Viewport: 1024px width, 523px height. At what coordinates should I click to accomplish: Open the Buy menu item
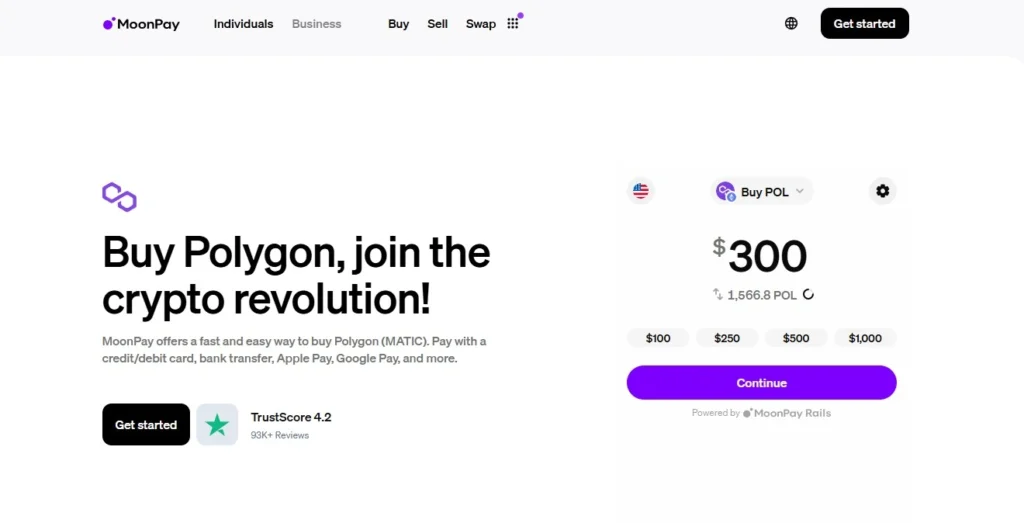398,24
